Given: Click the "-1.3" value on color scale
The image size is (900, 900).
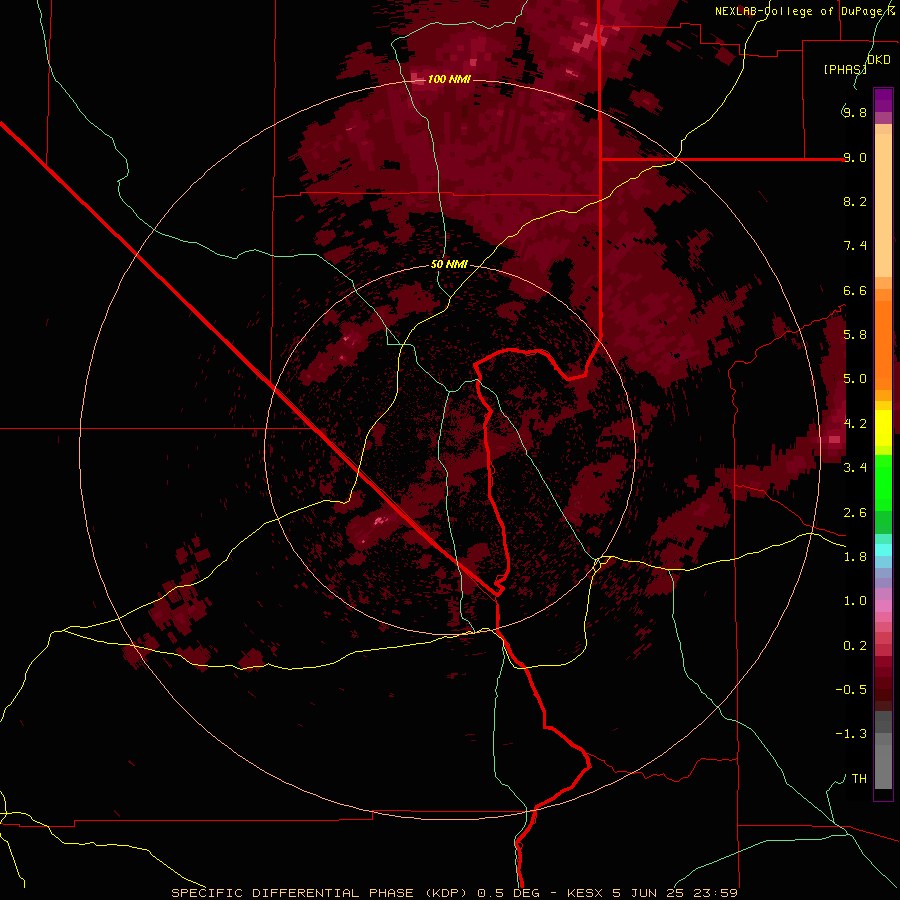Looking at the screenshot, I should tap(851, 734).
